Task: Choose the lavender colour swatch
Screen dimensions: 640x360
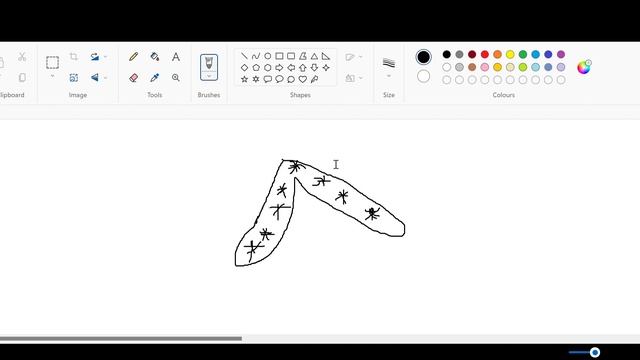Action: click(561, 67)
